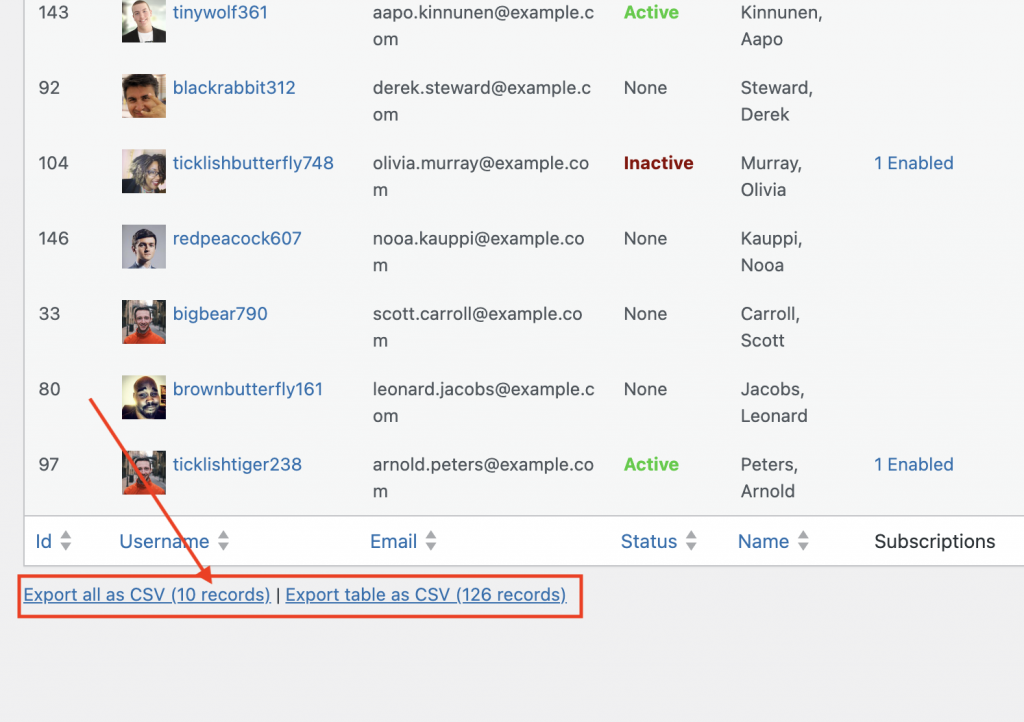Click Export all as CSV (10 records)

point(146,594)
